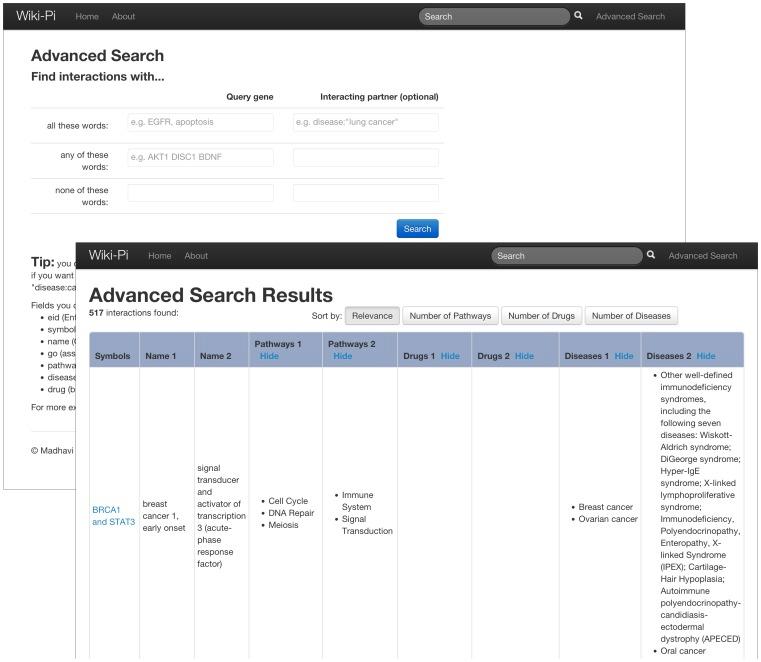Click the Wiki-Pi logo in results window
The height and width of the screenshot is (662, 761).
tap(109, 255)
